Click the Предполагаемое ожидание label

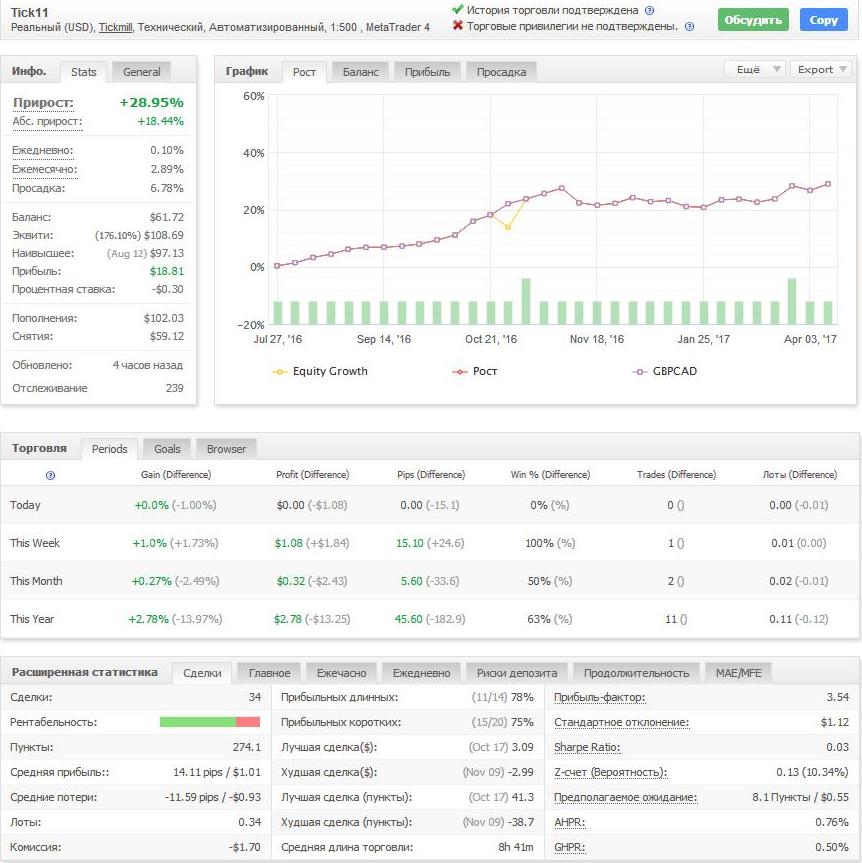point(625,797)
